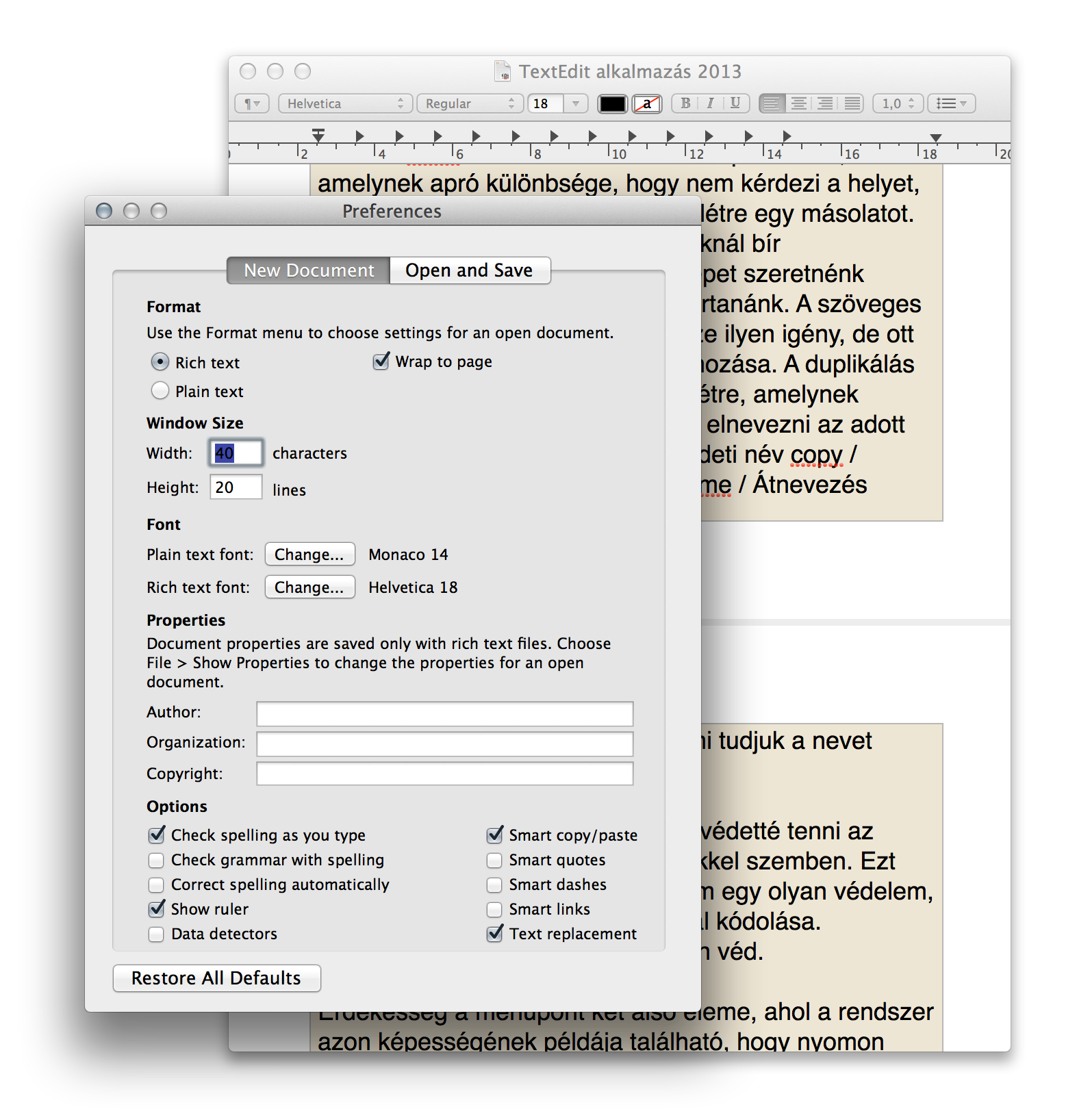This screenshot has height=1120, width=1090.
Task: Click the Restore All Defaults button
Action: tap(216, 978)
